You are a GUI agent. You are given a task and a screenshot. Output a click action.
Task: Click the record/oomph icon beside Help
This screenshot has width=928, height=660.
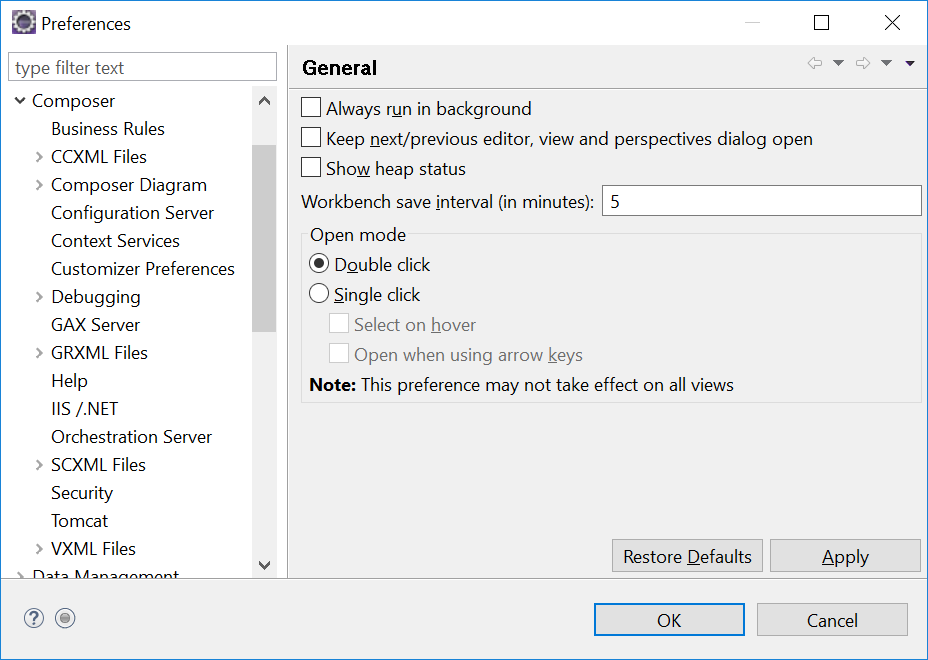[65, 618]
